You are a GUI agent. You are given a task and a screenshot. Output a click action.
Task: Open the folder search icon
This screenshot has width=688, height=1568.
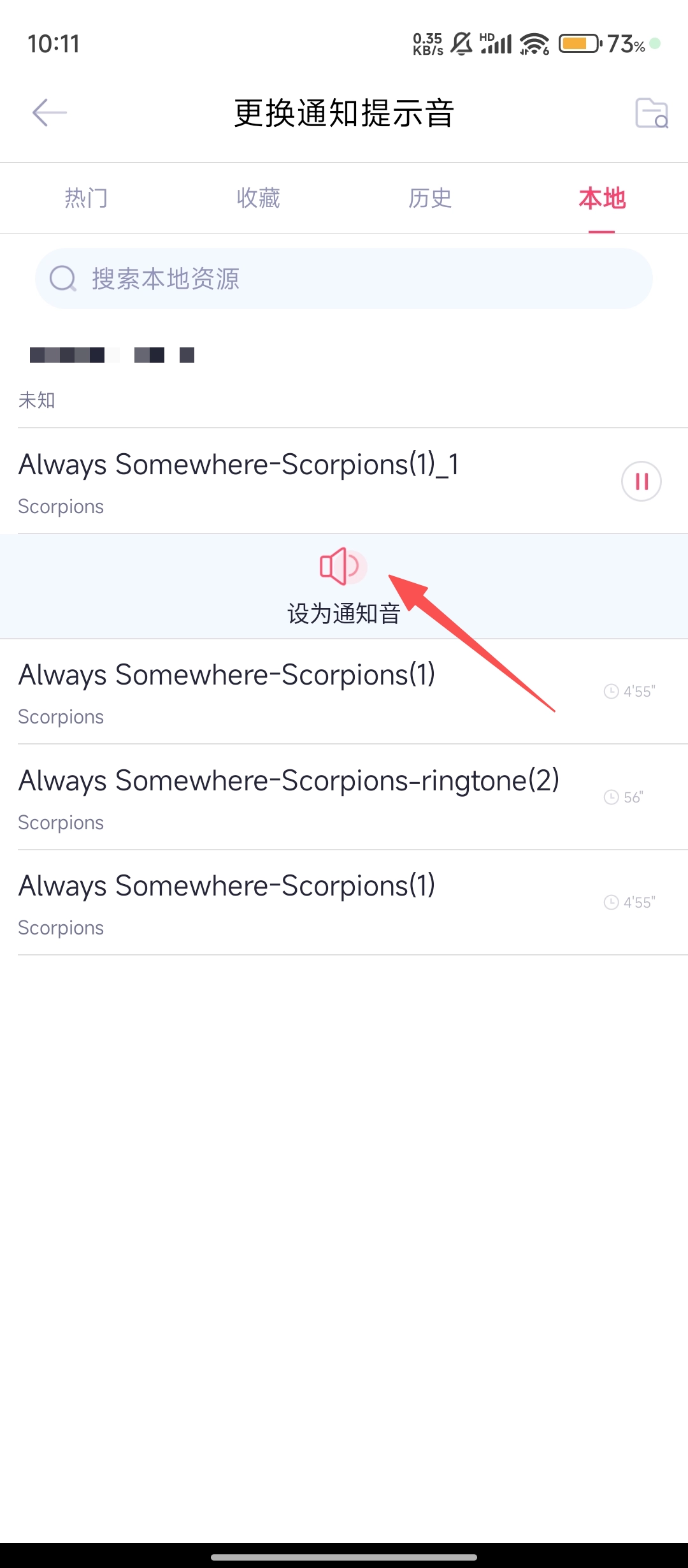652,113
